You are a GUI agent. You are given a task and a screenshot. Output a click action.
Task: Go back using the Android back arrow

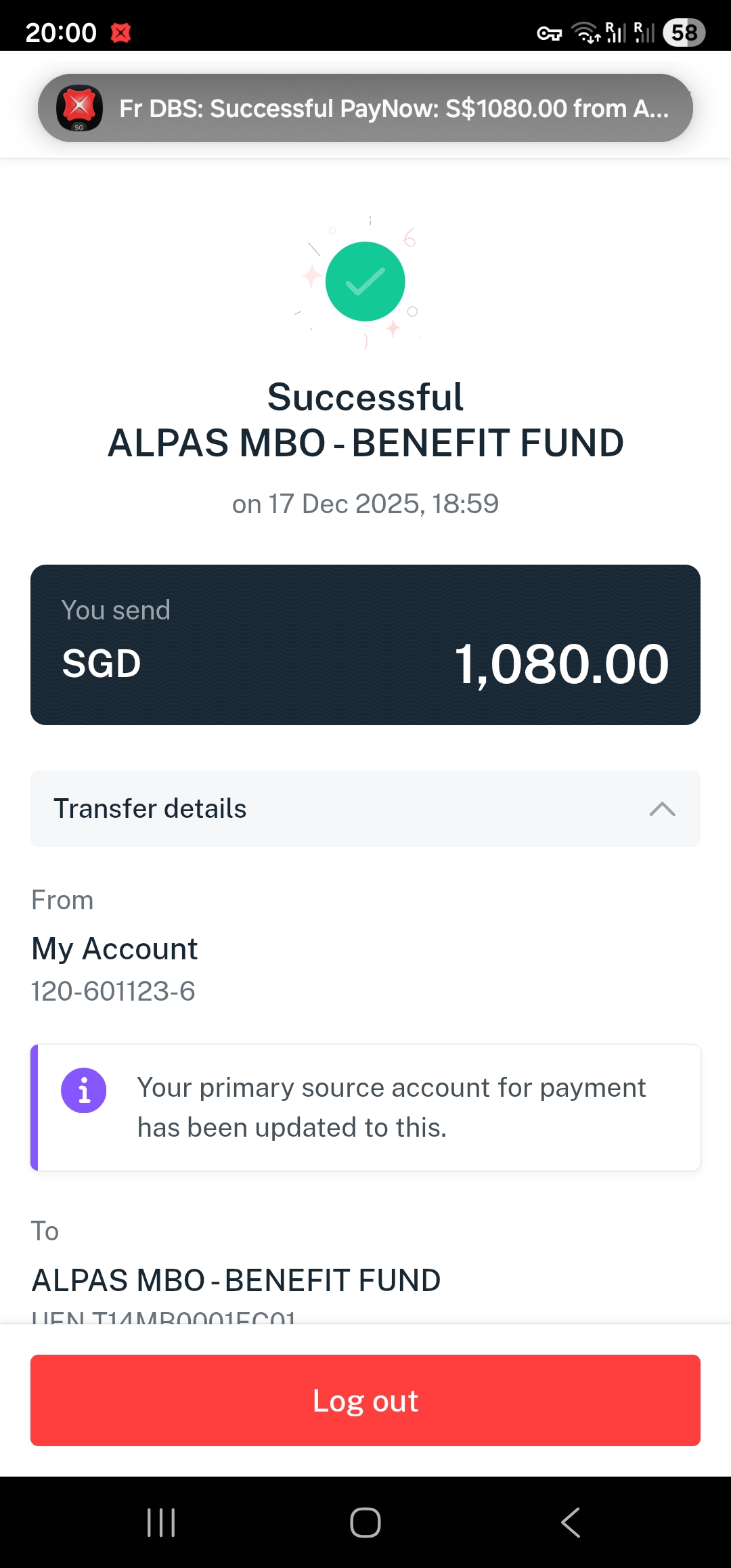[x=571, y=1523]
